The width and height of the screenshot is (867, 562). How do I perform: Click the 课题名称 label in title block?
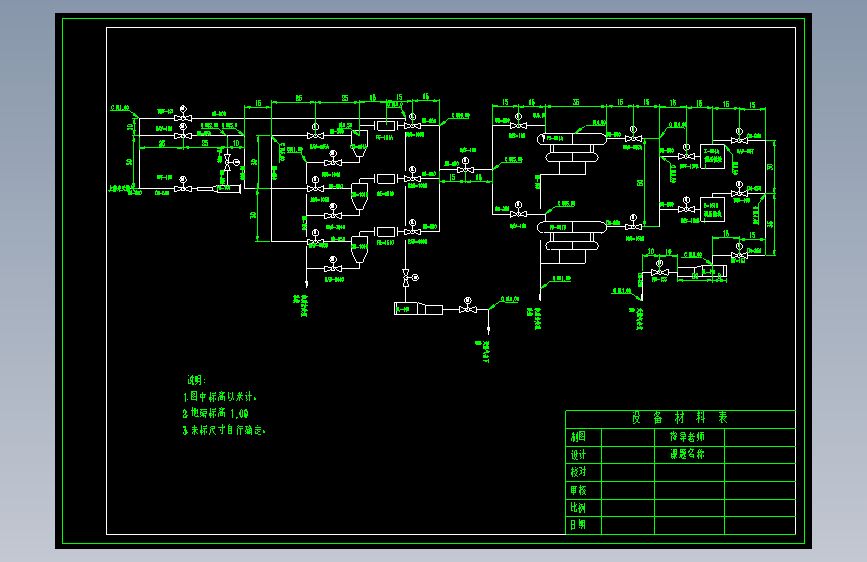(x=687, y=454)
